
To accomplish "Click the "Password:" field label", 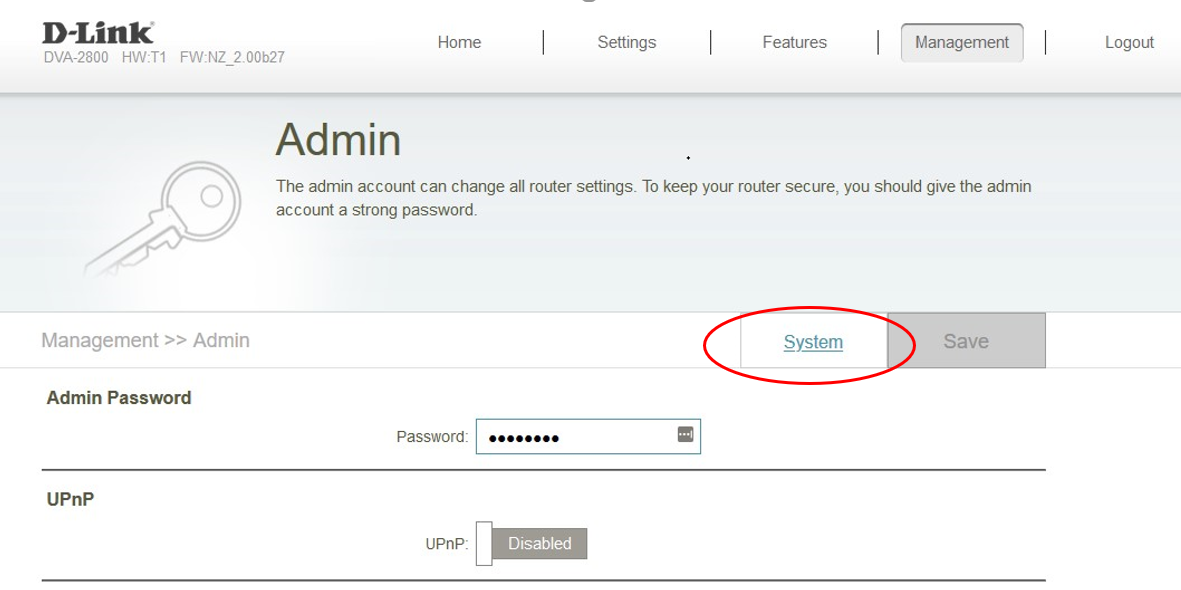I will coord(432,437).
